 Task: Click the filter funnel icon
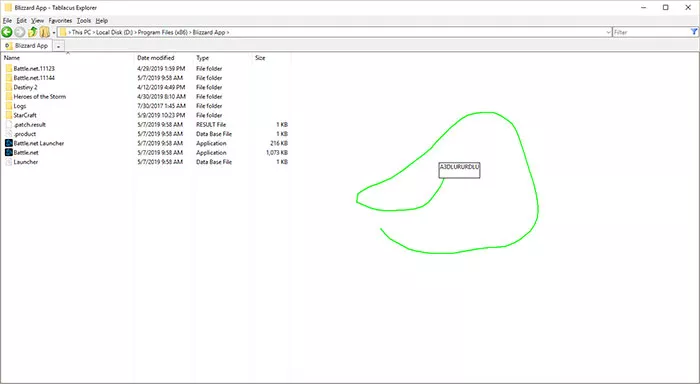point(694,32)
